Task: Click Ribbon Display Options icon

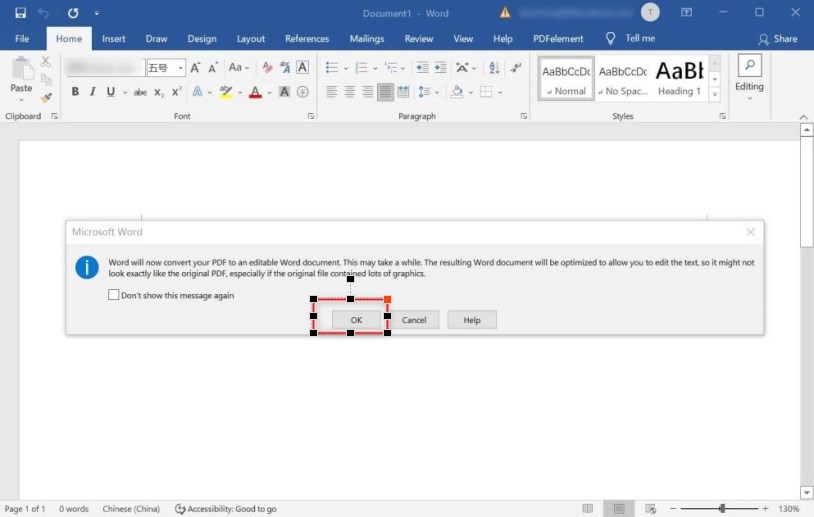Action: coord(686,12)
